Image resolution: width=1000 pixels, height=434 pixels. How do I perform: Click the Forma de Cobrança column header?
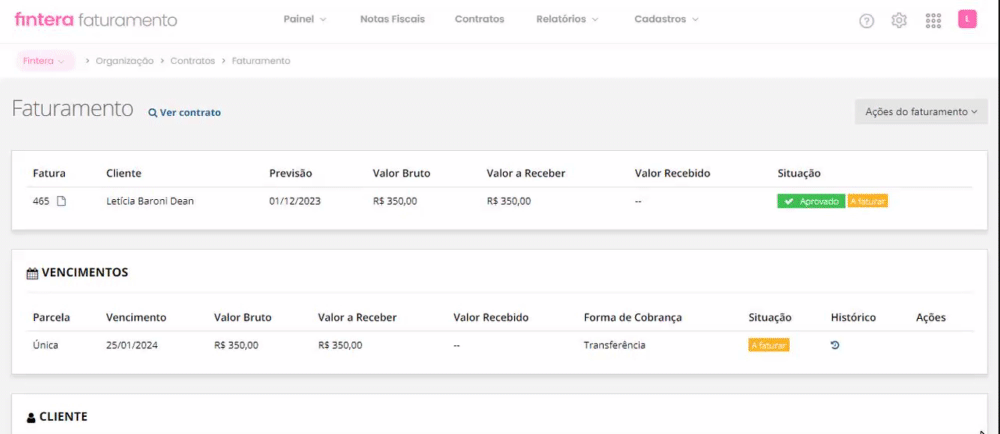coord(633,317)
